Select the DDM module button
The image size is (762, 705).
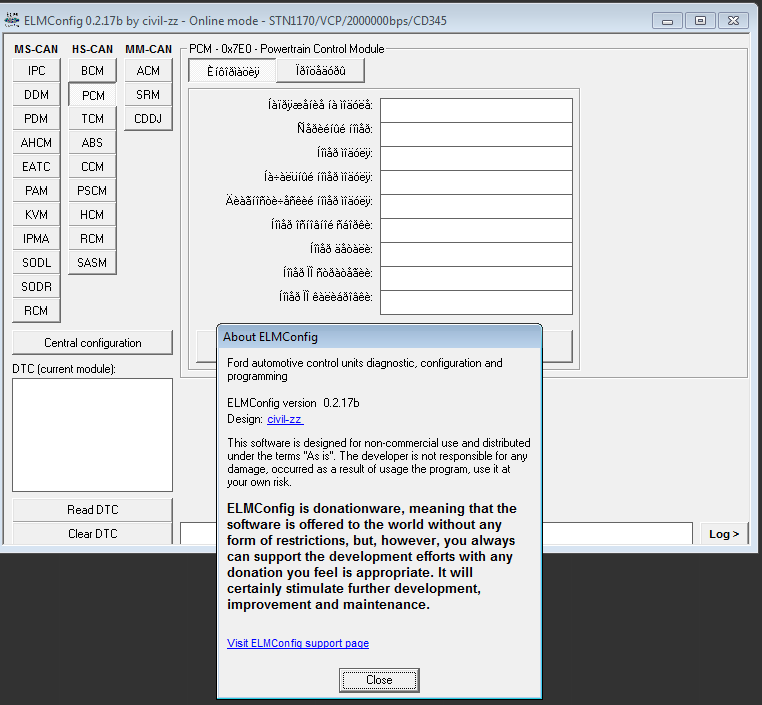coord(36,94)
